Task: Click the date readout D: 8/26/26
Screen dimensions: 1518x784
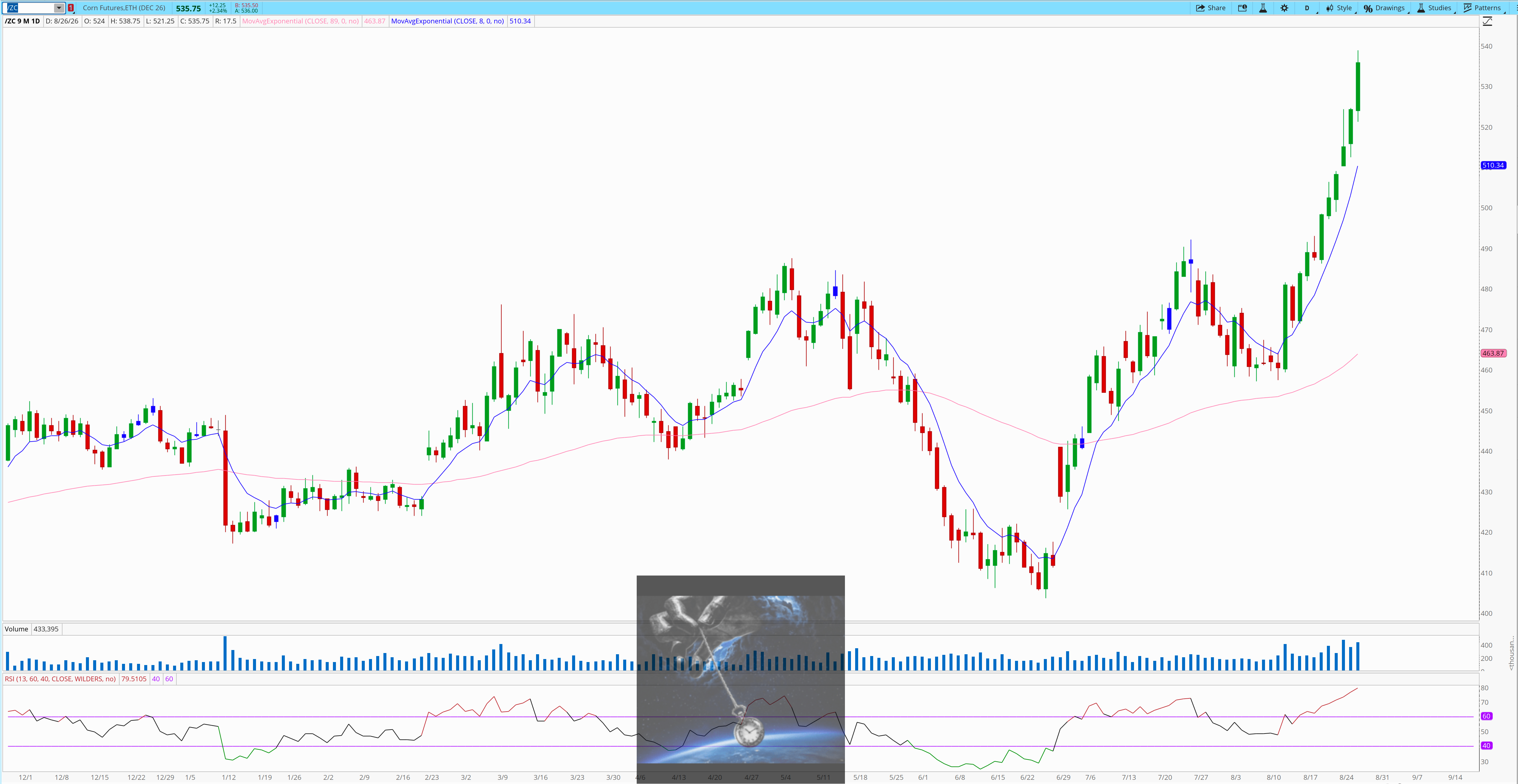Action: [62, 21]
